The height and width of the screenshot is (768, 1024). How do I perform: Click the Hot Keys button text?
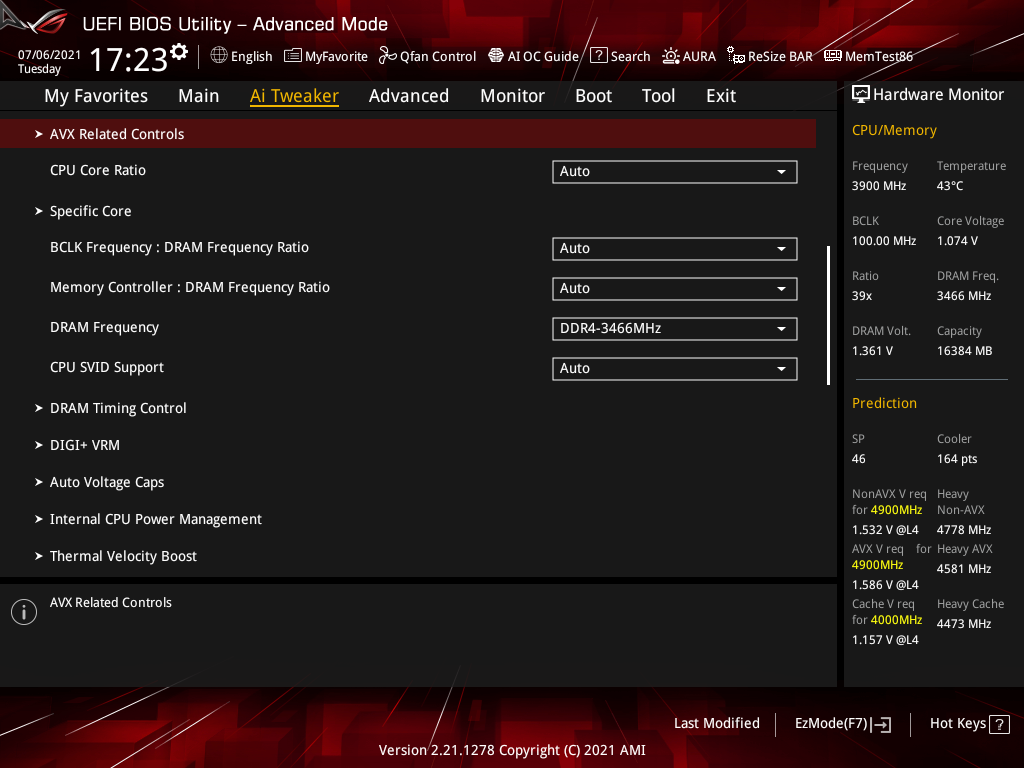point(957,724)
